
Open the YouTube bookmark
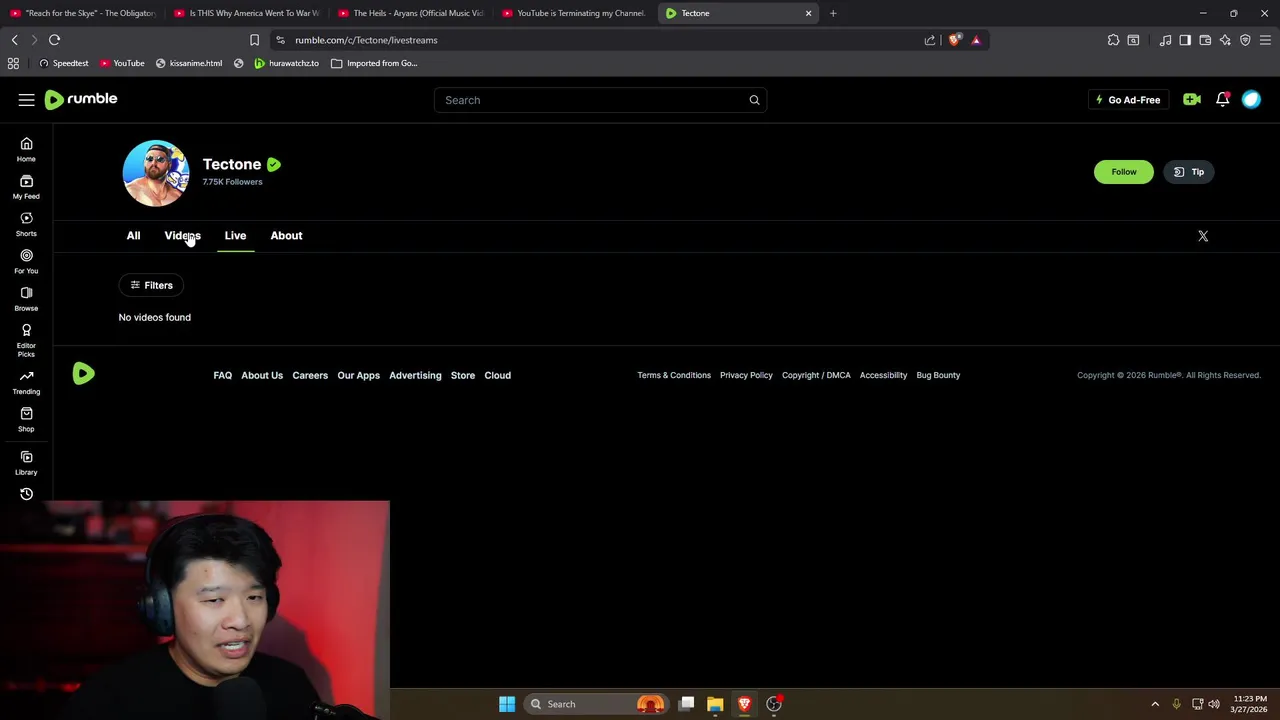click(x=122, y=63)
